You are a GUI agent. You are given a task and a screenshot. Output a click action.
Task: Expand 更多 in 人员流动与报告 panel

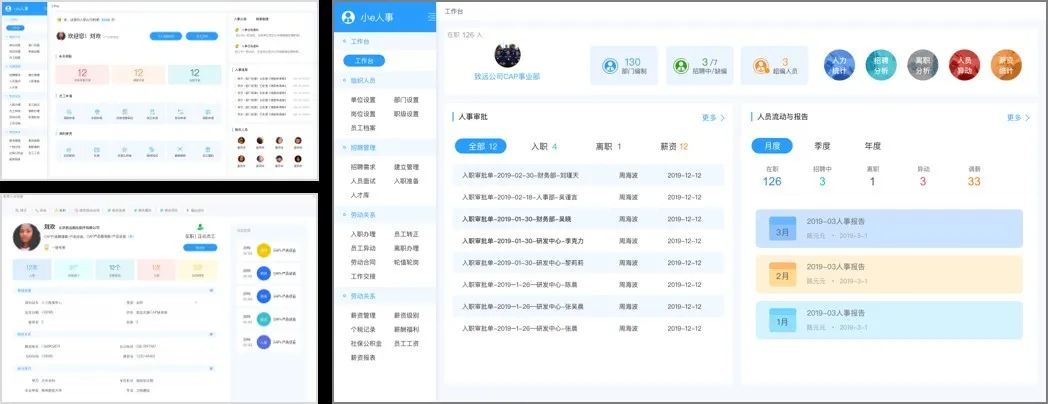click(1018, 118)
